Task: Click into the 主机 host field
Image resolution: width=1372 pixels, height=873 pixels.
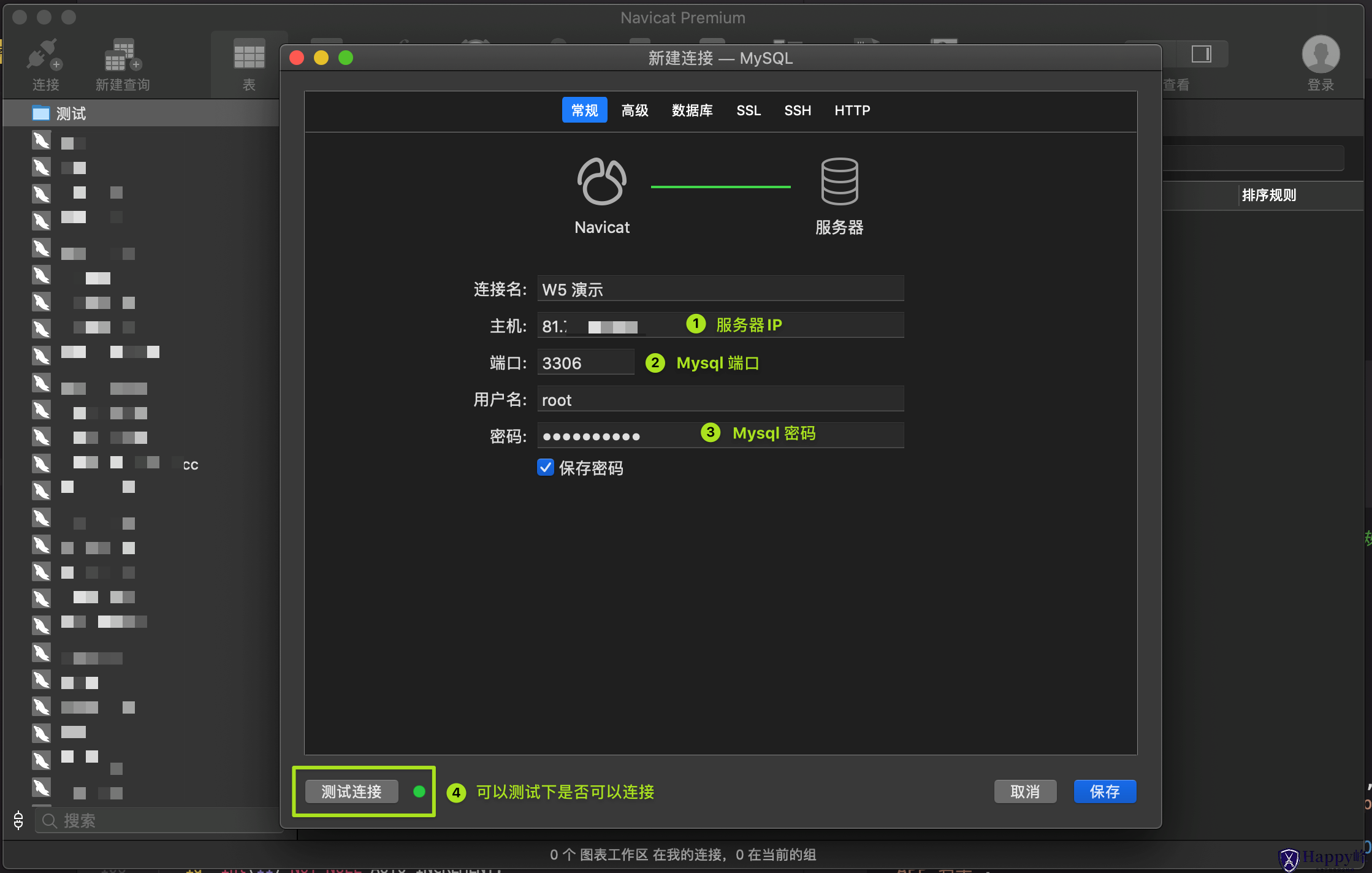Action: coord(720,326)
